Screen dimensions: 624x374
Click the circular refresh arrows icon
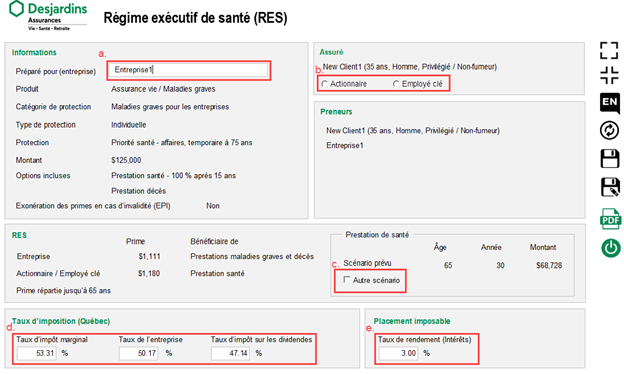(609, 131)
